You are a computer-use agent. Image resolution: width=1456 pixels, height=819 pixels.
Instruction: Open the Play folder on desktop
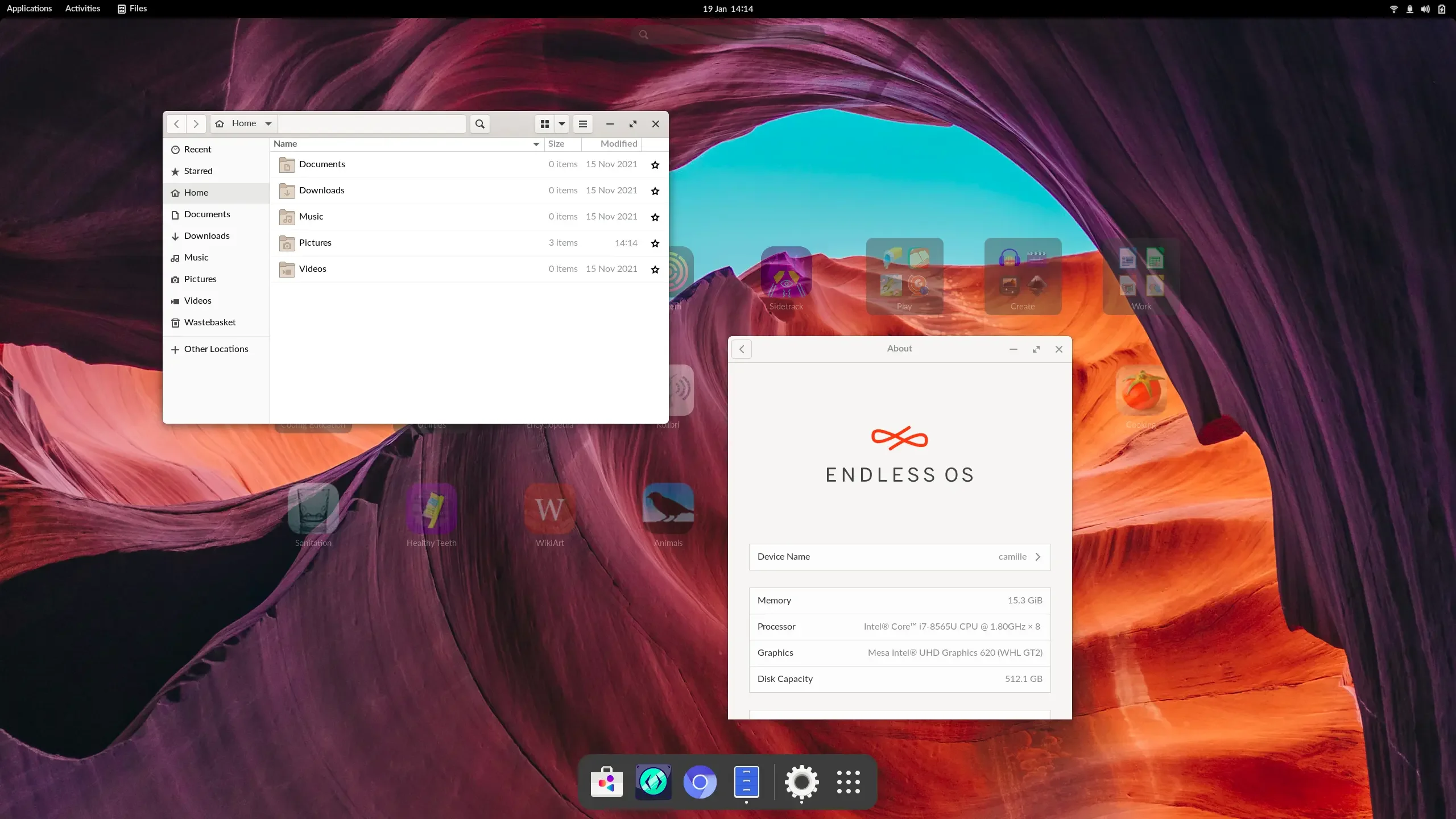pyautogui.click(x=904, y=277)
